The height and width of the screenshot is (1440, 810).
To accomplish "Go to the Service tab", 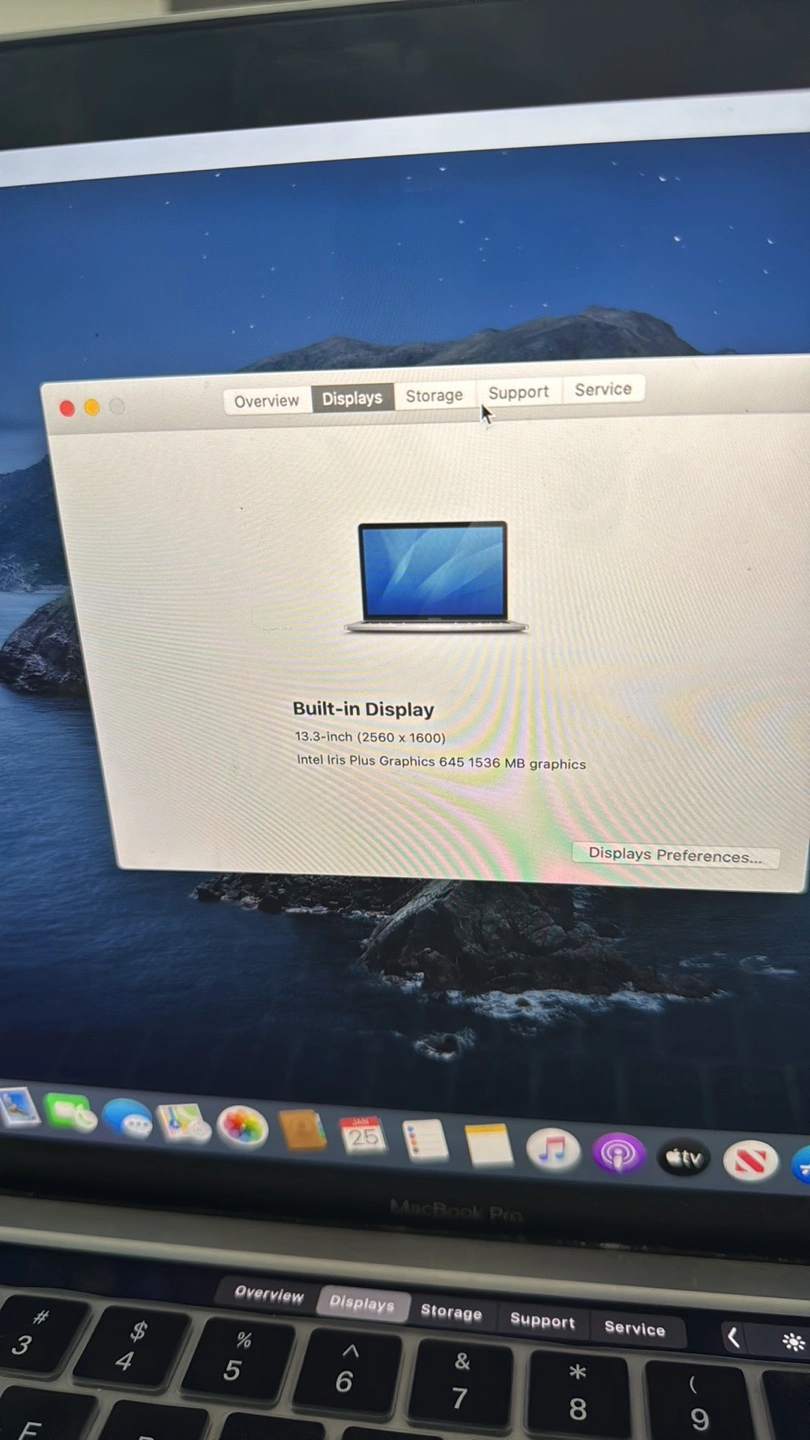I will point(603,389).
